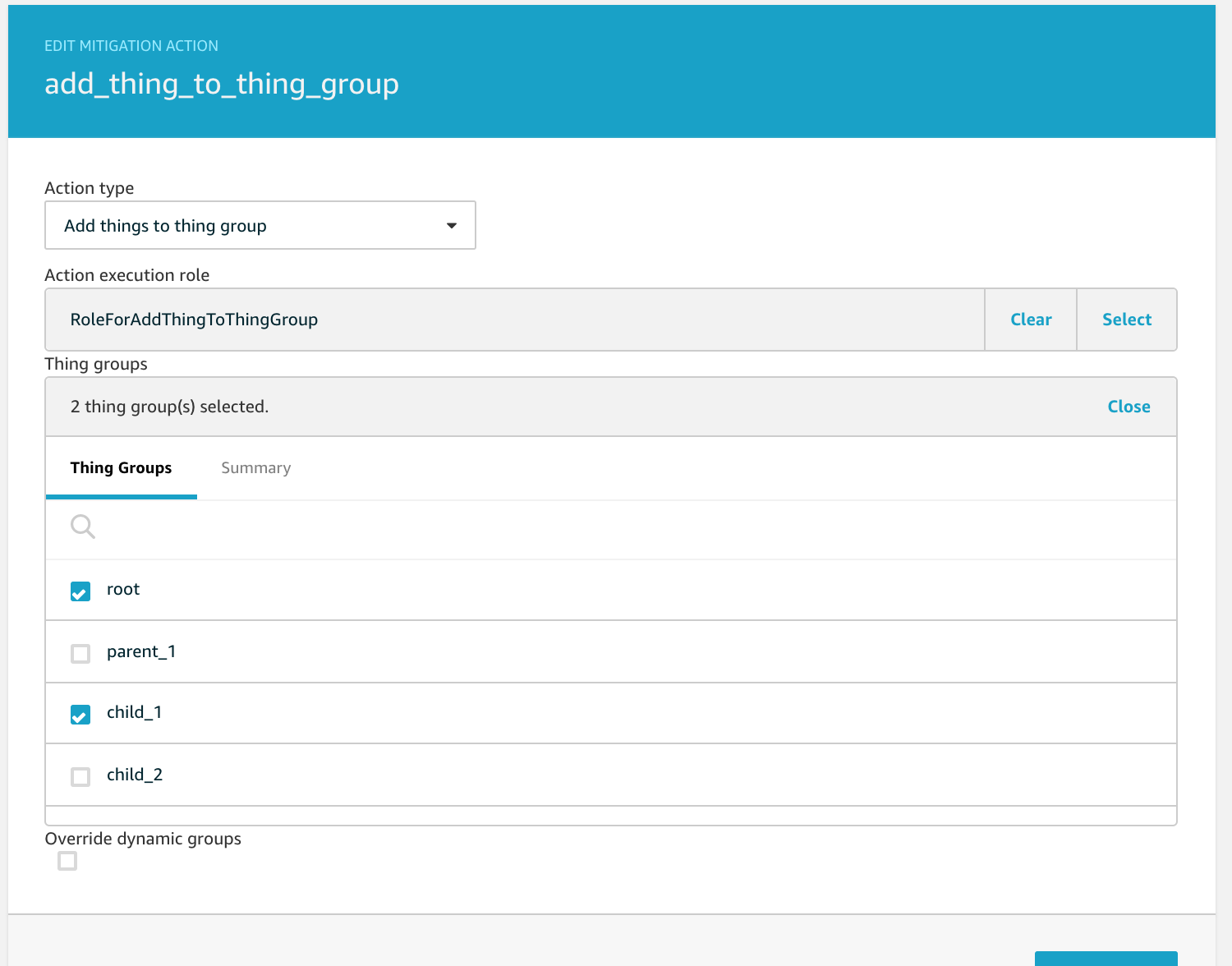Image resolution: width=1232 pixels, height=966 pixels.
Task: Check the parent_1 thing group checkbox
Action: [x=80, y=654]
